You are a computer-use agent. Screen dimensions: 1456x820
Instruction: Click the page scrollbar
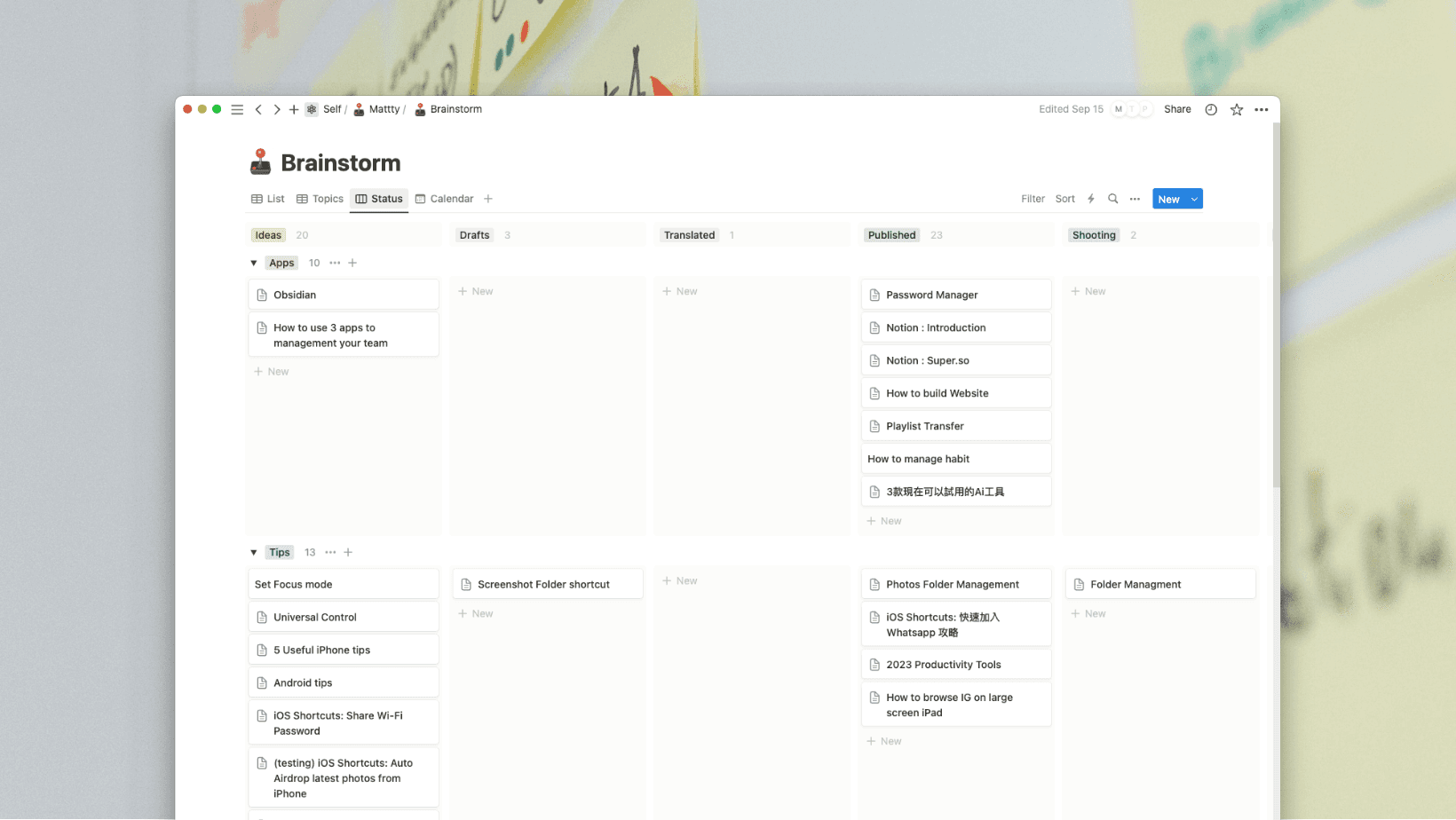coord(1277,306)
